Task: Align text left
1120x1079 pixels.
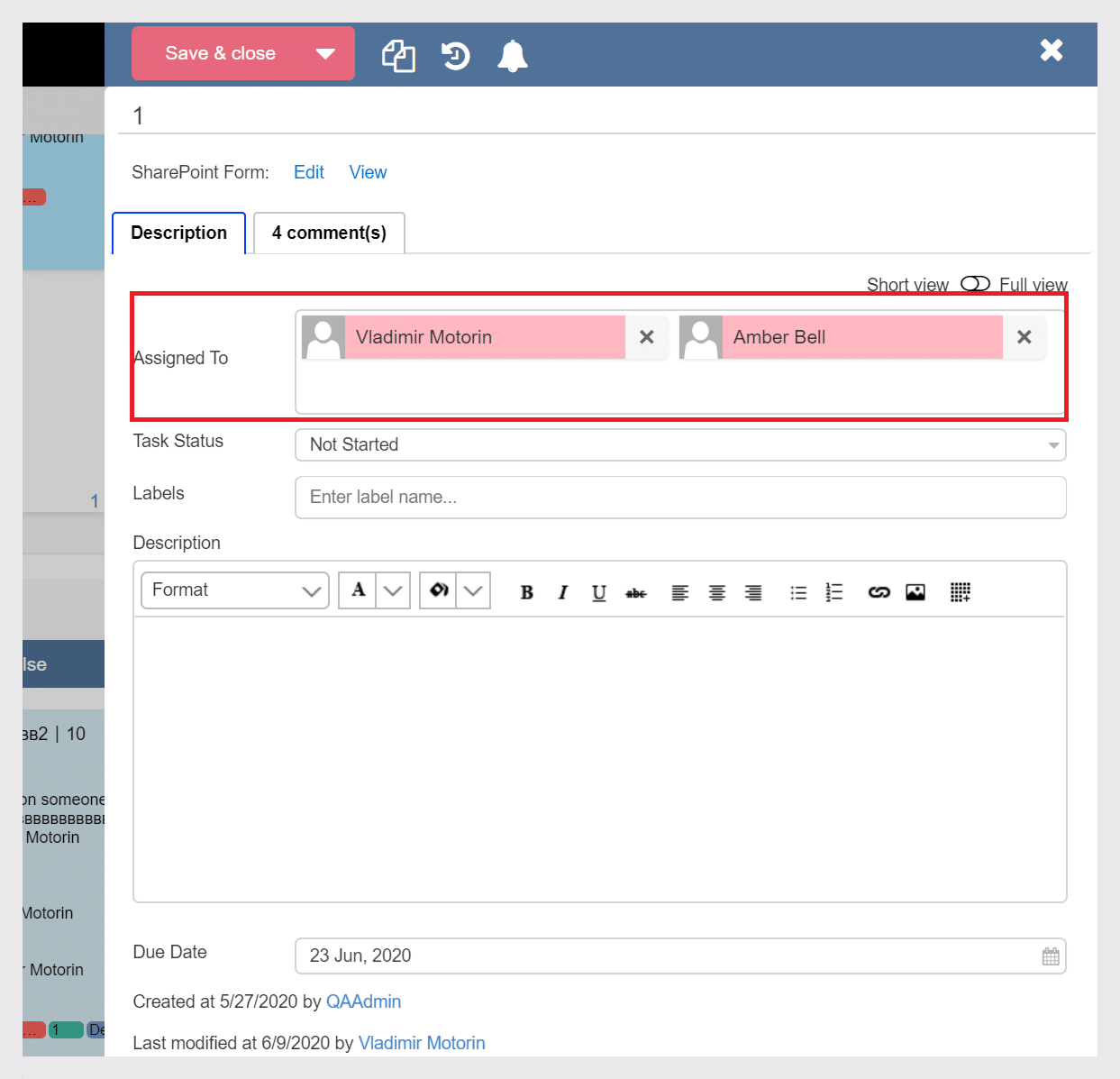Action: (680, 592)
